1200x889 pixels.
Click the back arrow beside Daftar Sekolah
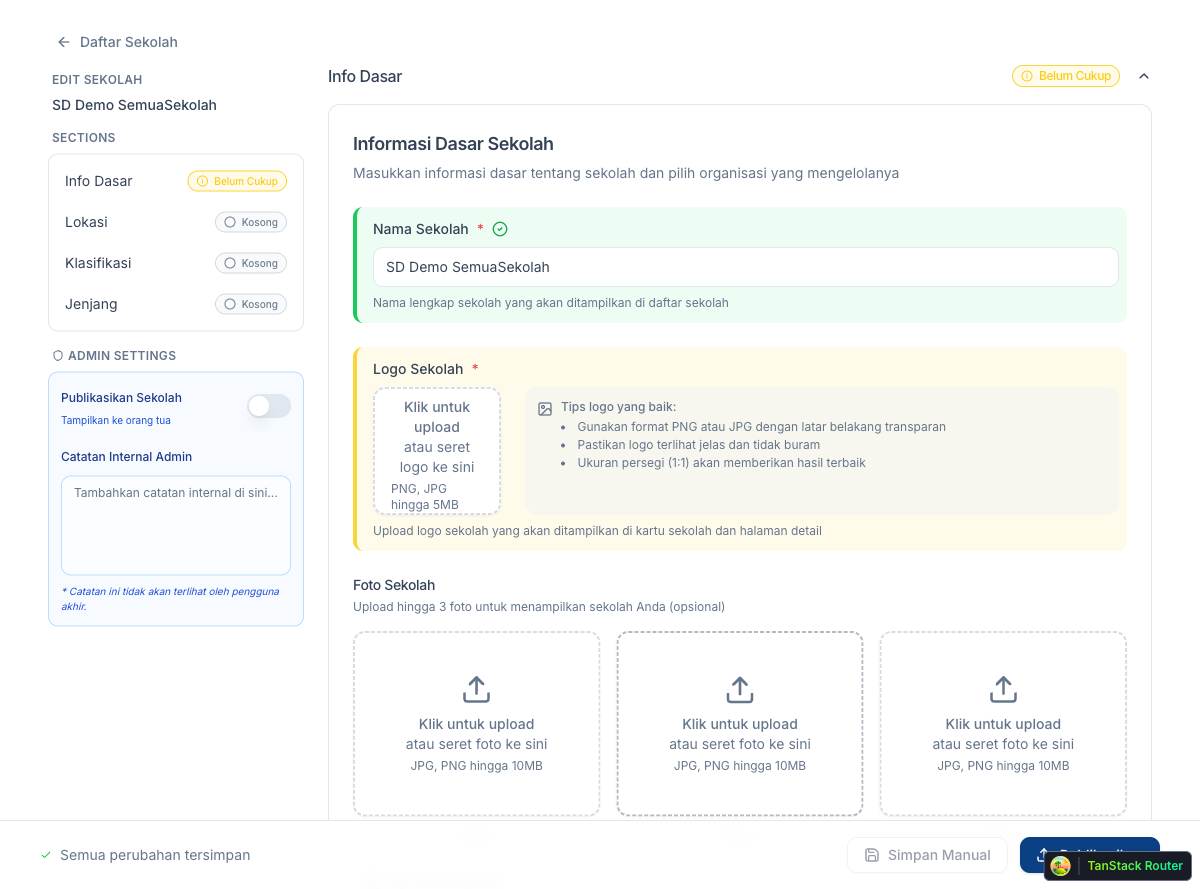63,42
